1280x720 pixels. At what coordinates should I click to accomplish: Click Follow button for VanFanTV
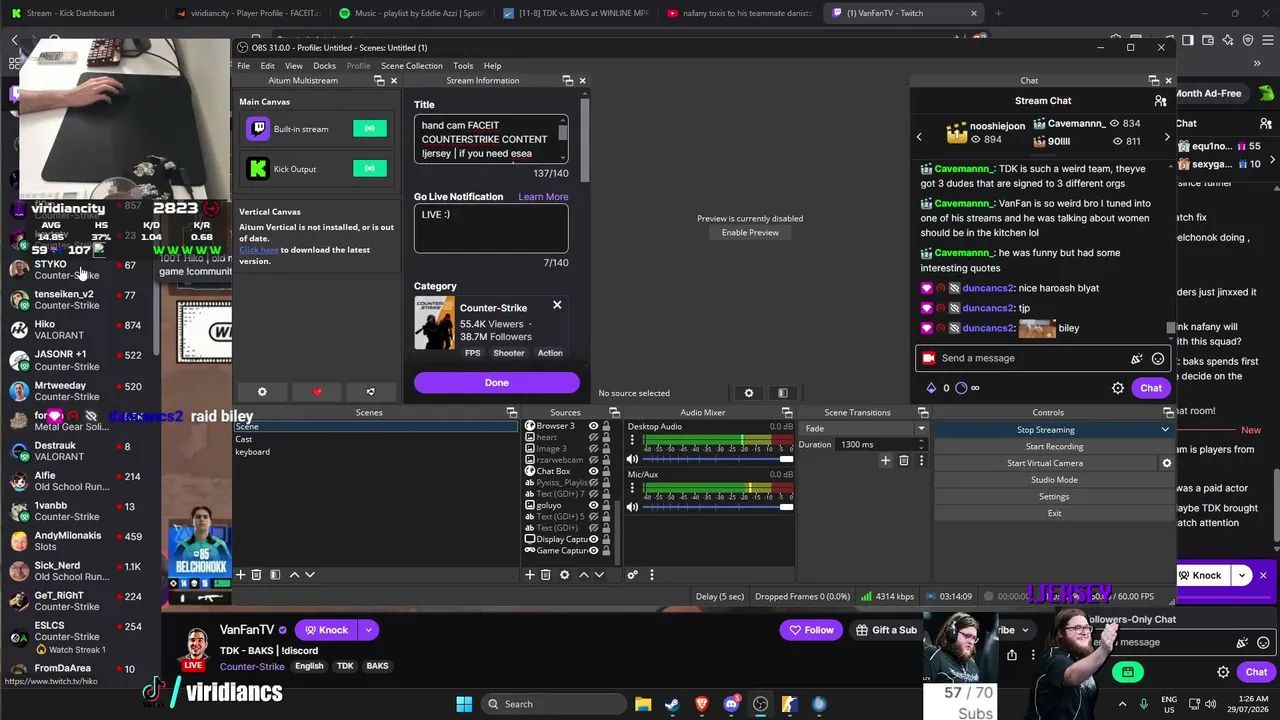[x=811, y=630]
